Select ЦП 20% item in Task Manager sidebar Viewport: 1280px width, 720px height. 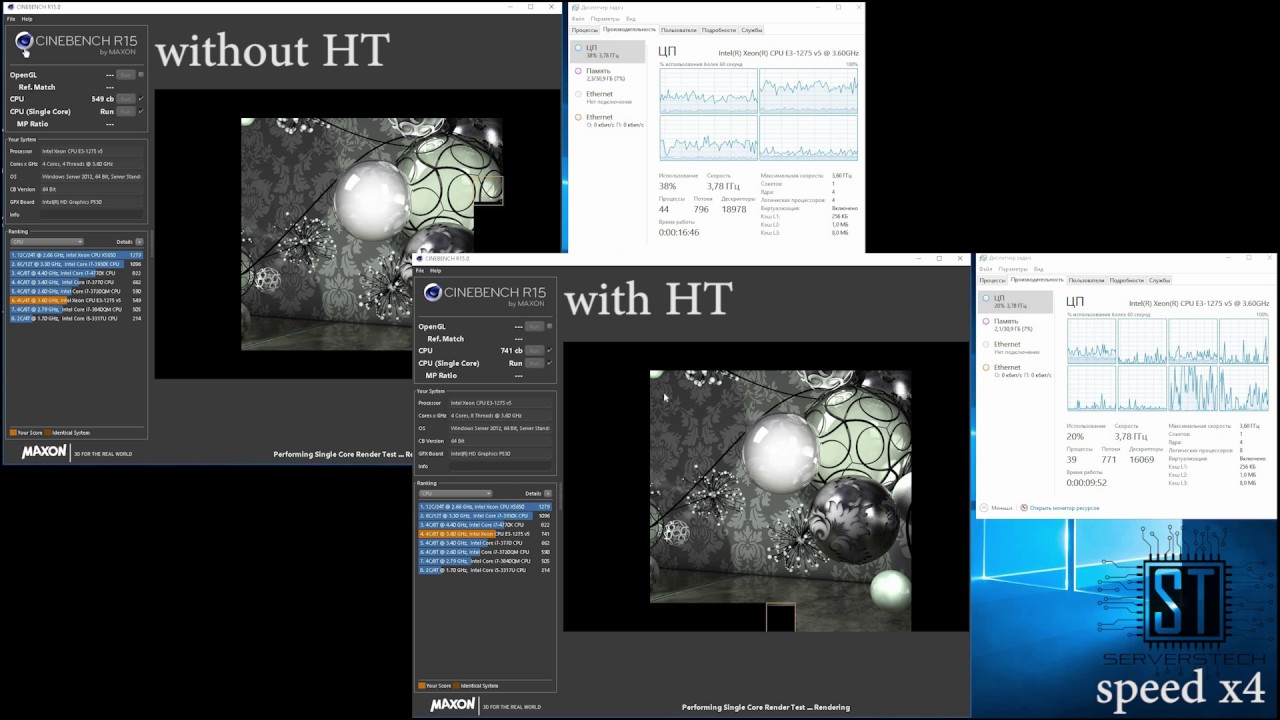(x=1015, y=301)
